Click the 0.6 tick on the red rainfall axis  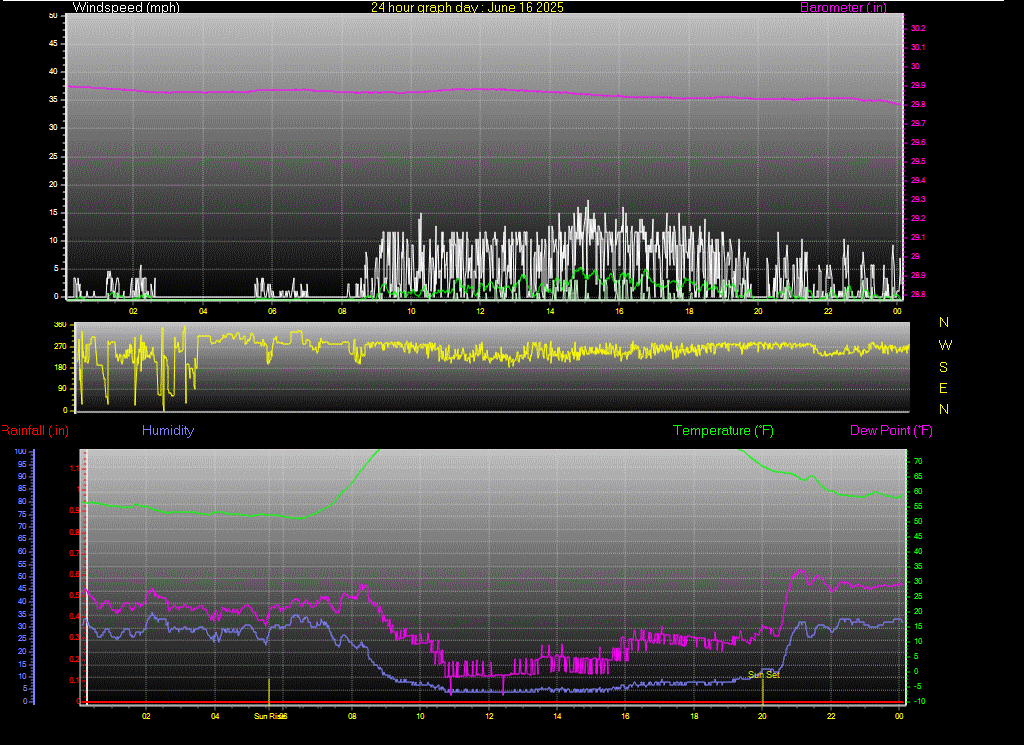point(74,575)
